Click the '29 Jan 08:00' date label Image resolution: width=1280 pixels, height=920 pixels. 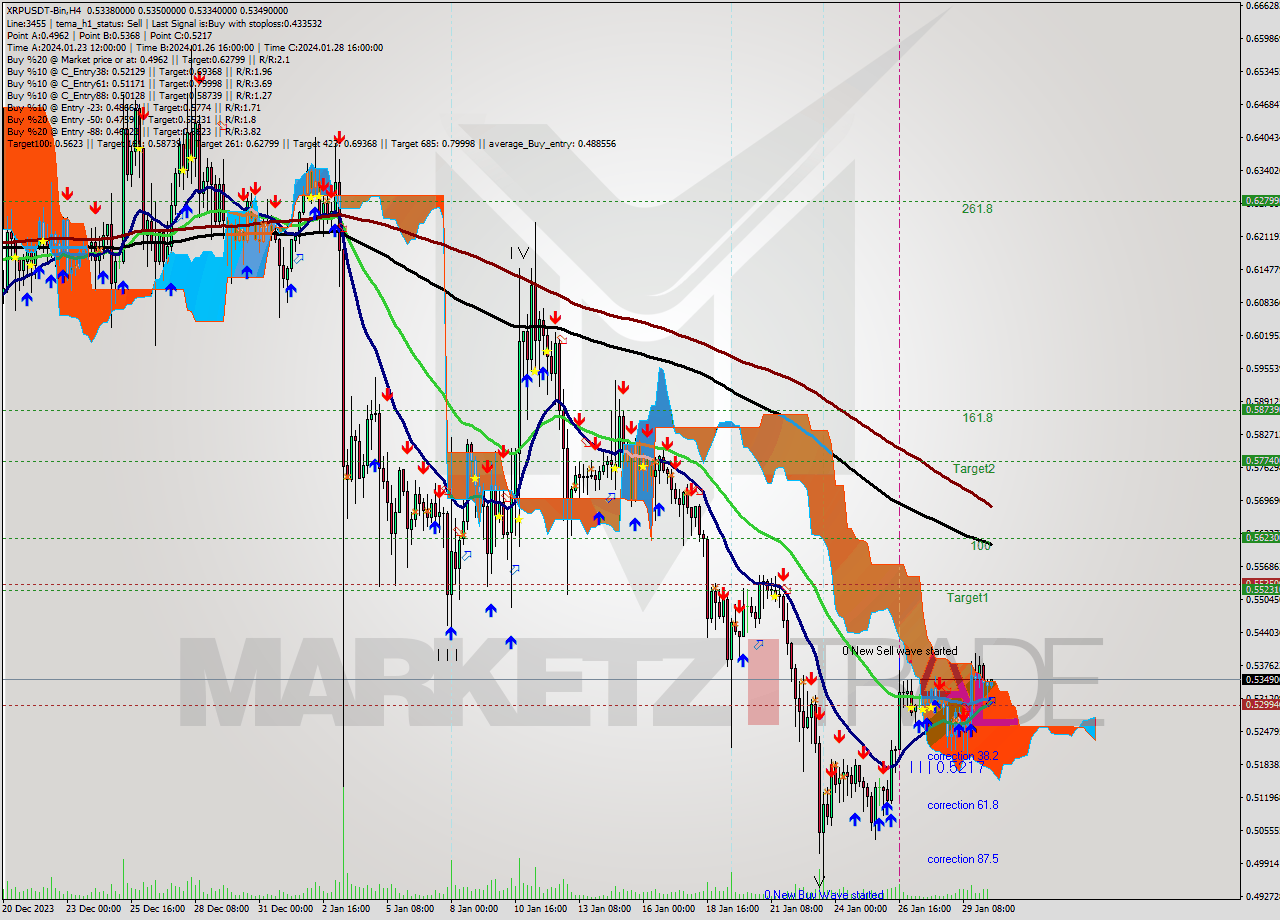click(x=989, y=909)
